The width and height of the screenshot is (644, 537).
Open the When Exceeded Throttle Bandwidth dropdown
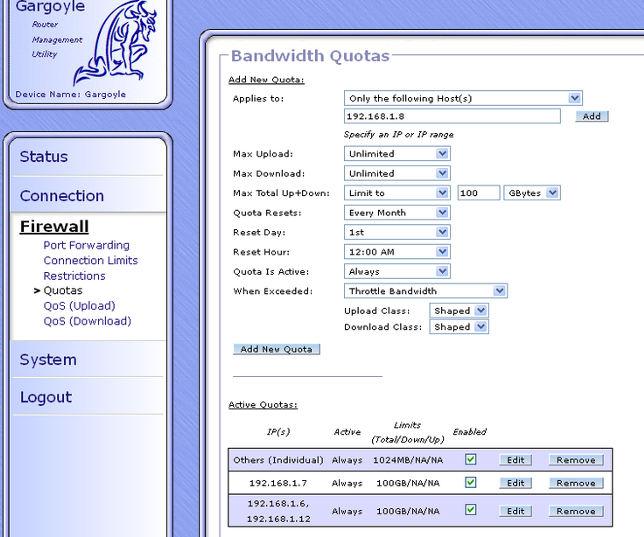point(426,291)
